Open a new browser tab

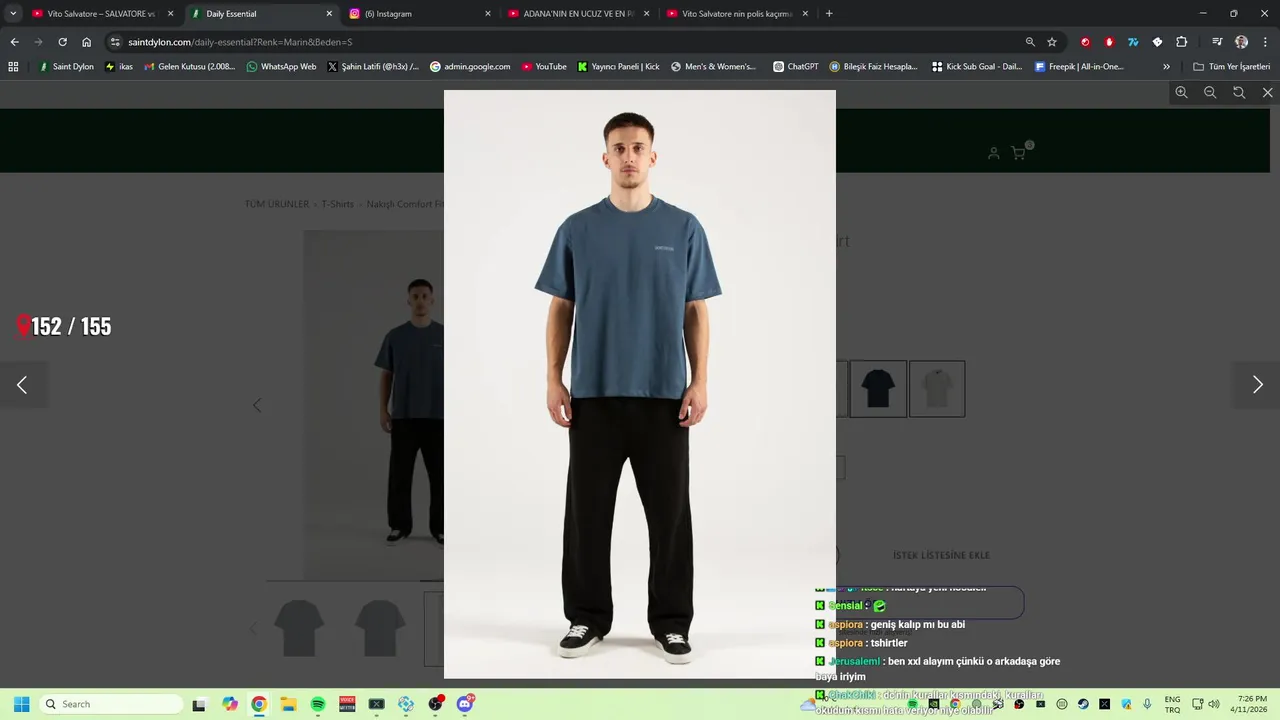829,14
